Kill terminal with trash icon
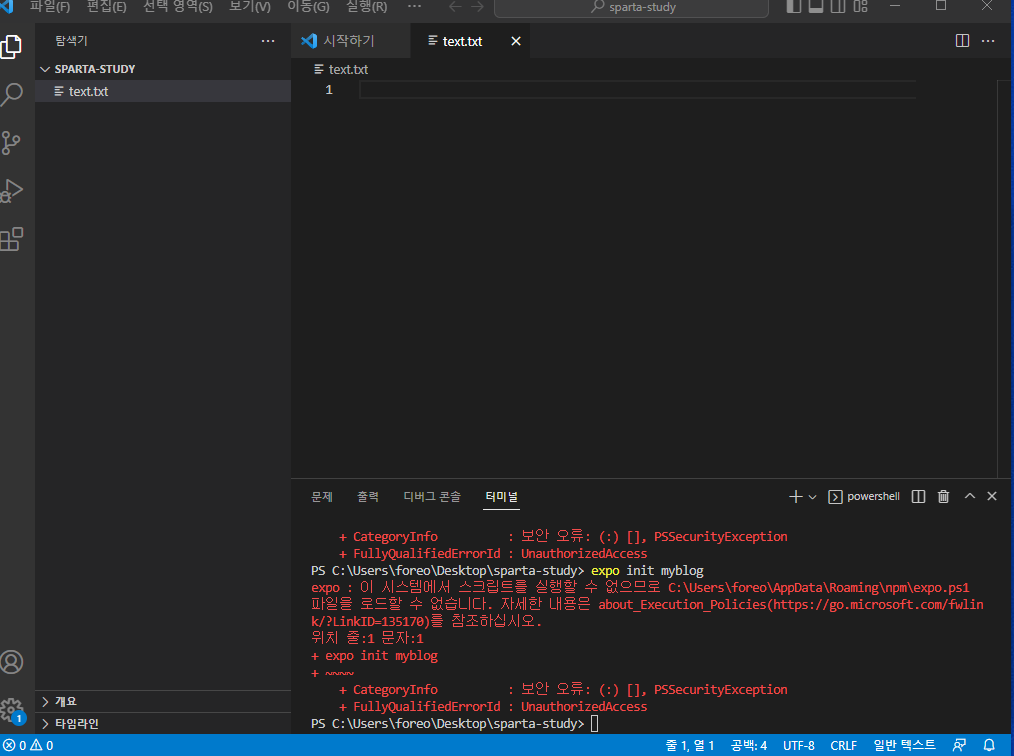 point(944,496)
